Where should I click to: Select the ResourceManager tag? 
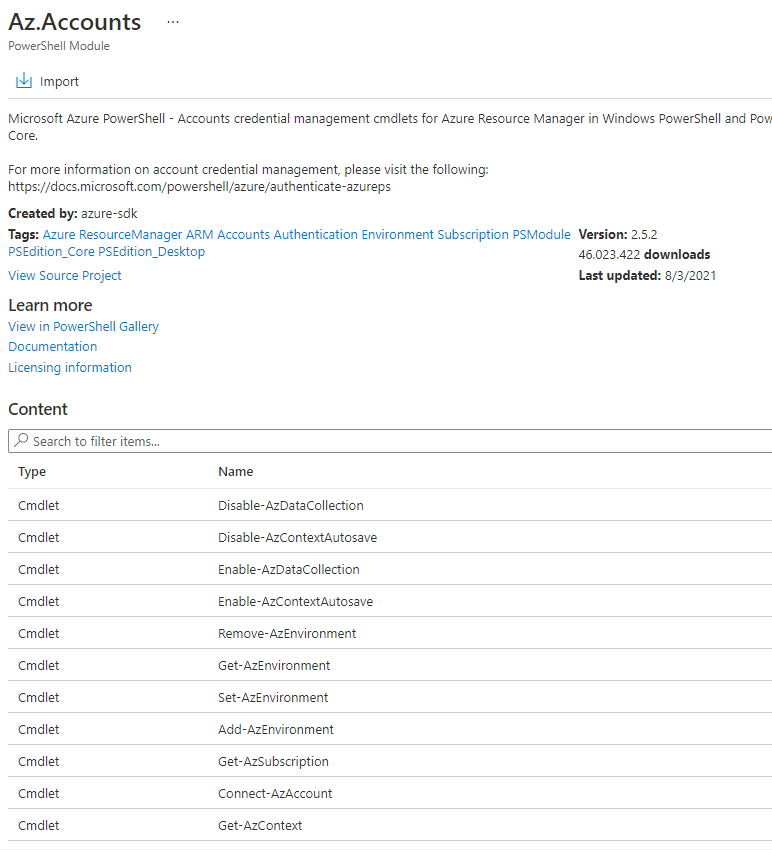point(131,235)
